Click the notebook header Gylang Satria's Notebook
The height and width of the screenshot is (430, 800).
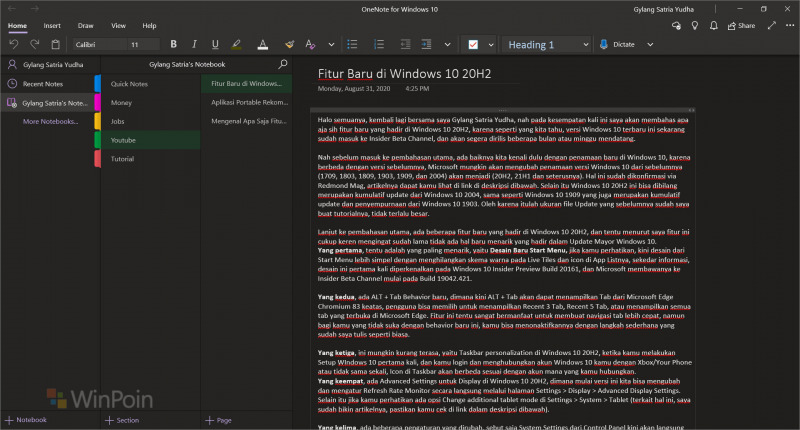187,64
